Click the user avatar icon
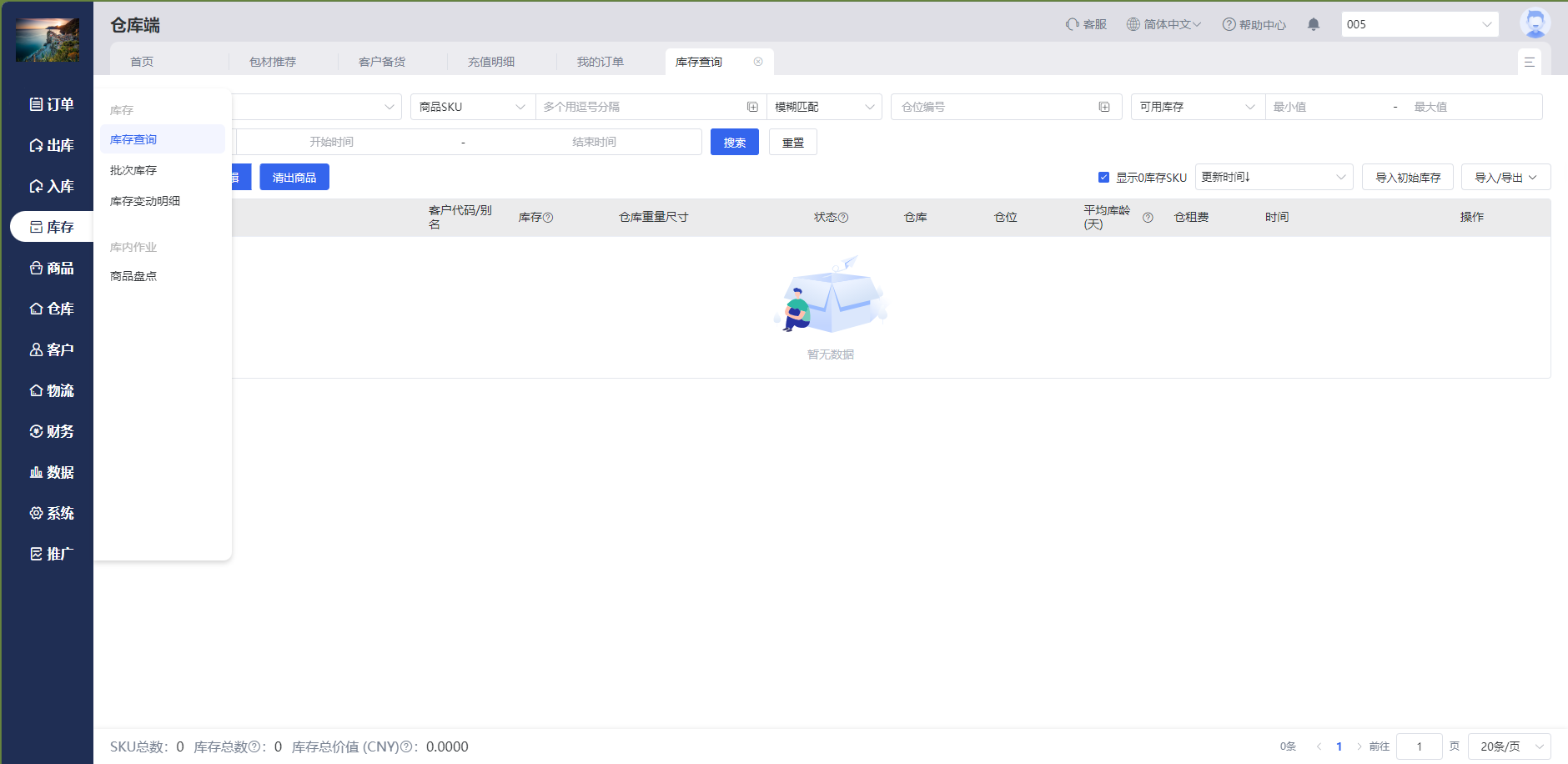The image size is (1568, 764). coord(1534,23)
